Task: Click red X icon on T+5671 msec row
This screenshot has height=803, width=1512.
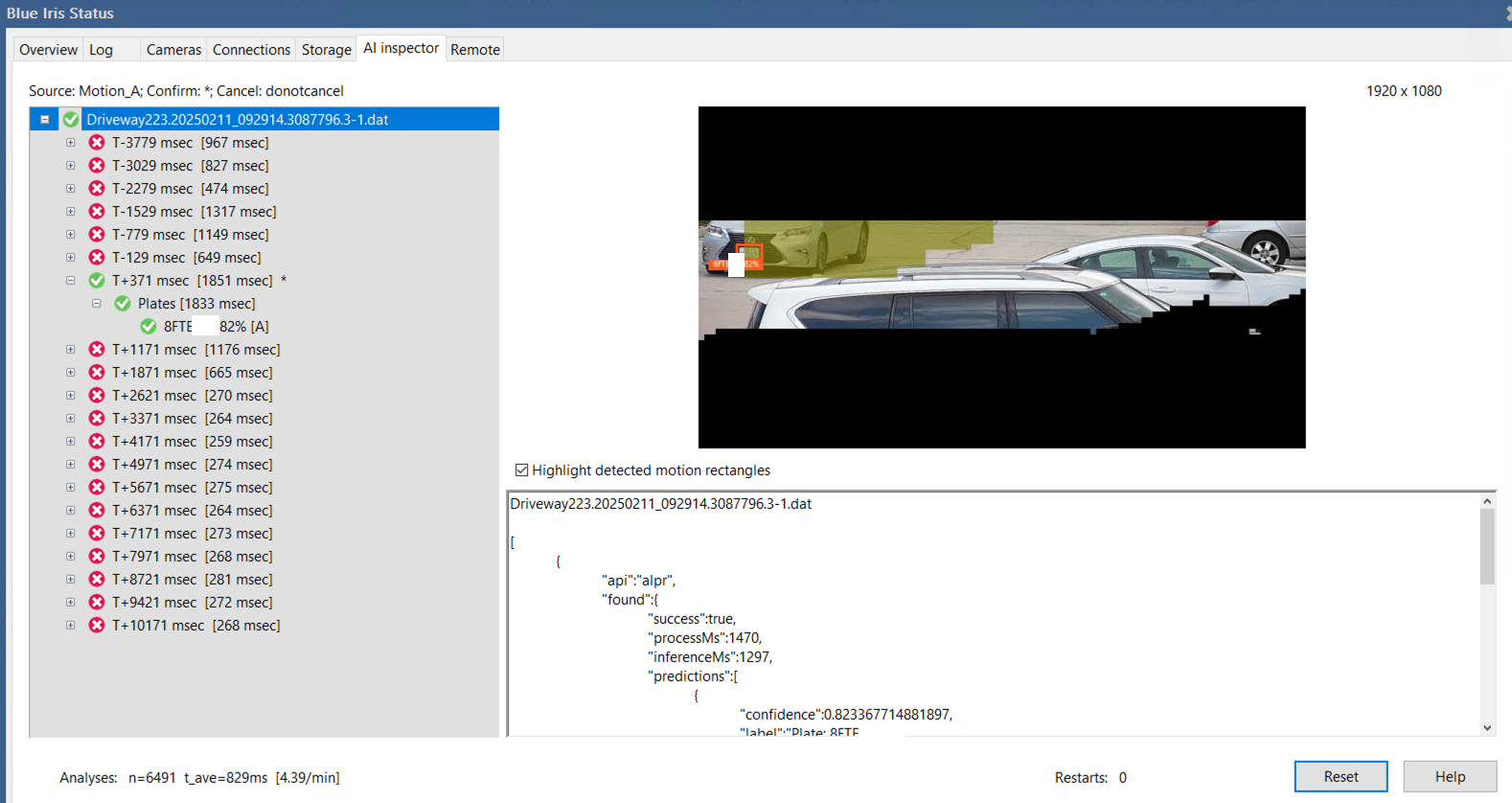Action: (x=97, y=488)
